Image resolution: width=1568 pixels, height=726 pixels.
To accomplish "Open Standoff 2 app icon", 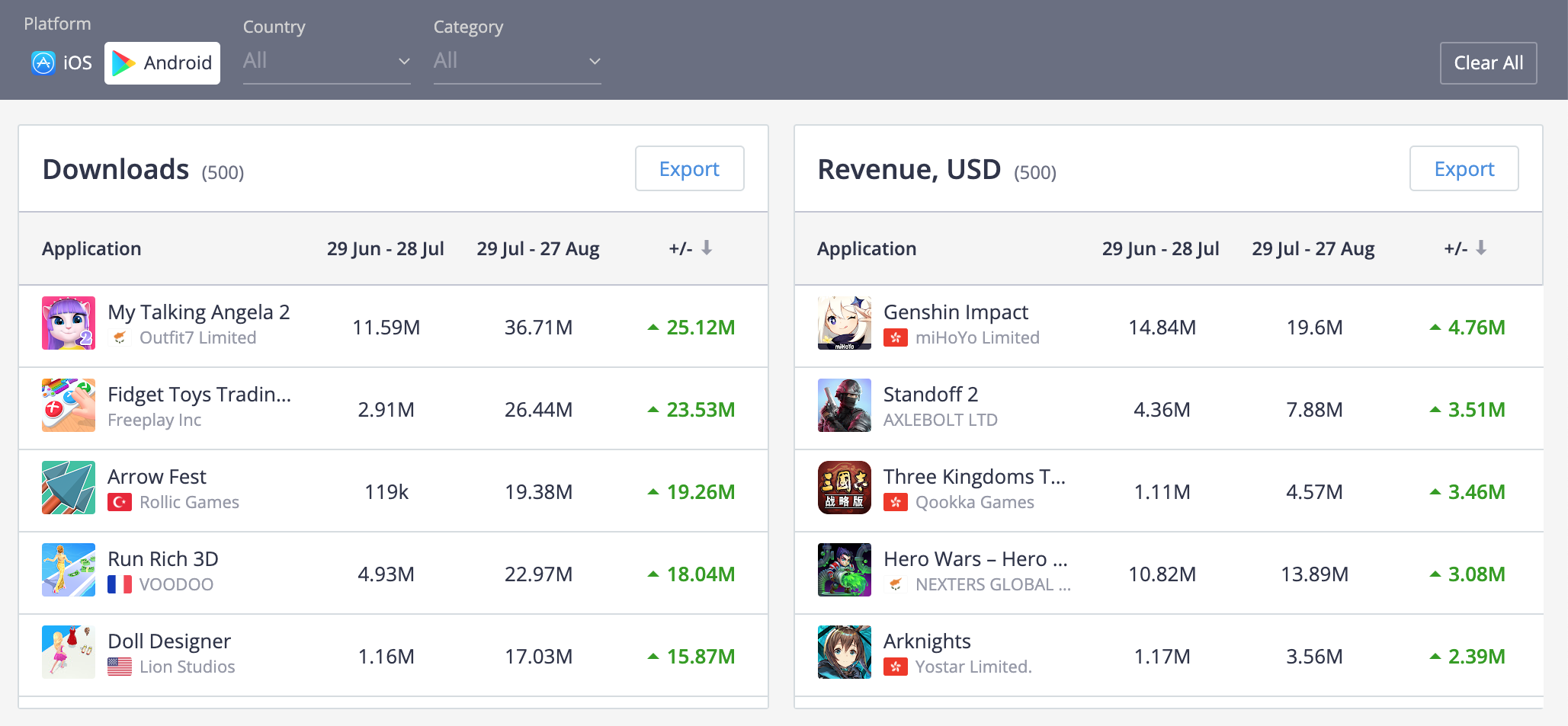I will pos(845,405).
